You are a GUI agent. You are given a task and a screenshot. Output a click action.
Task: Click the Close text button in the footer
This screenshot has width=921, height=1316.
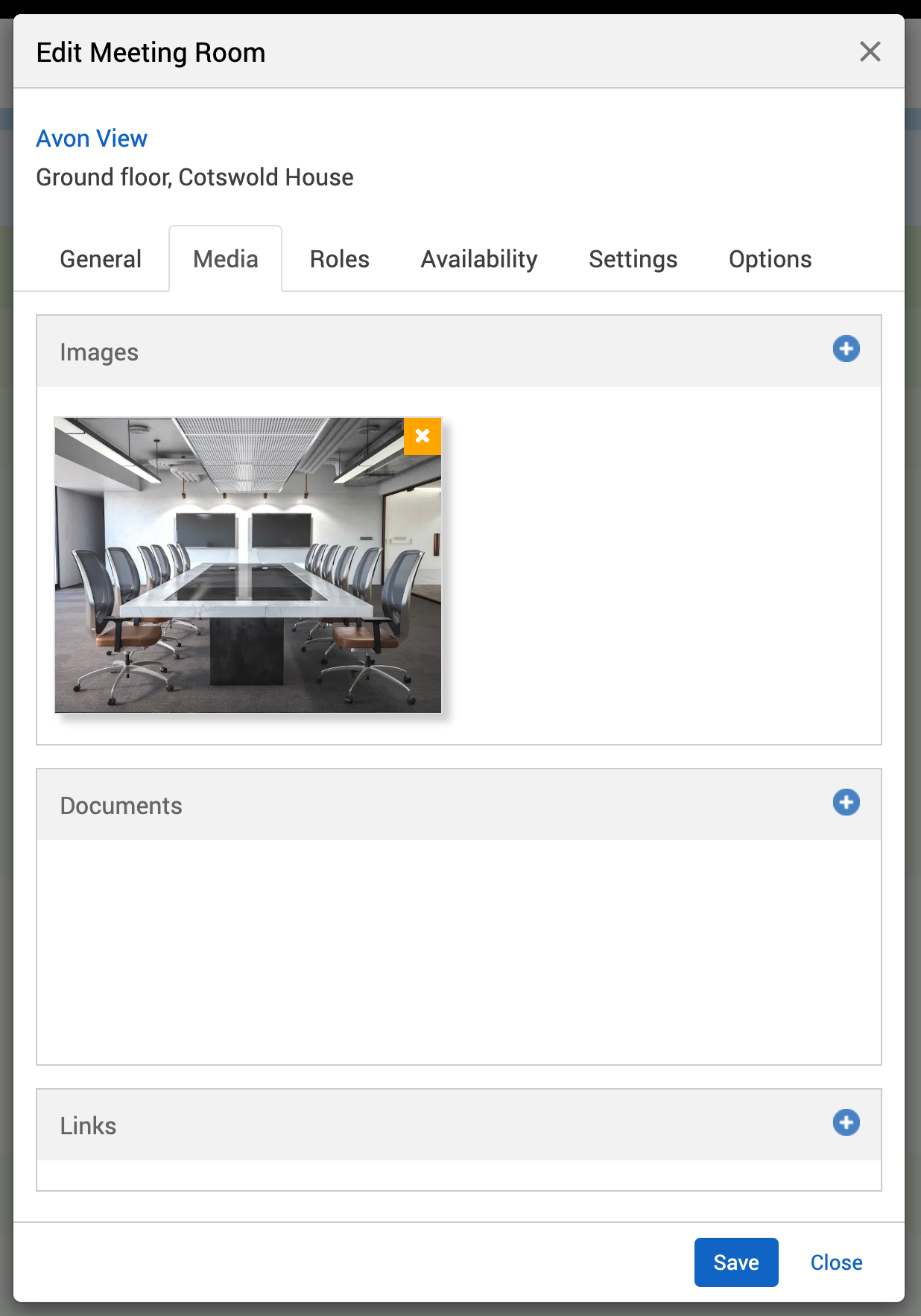tap(836, 1262)
